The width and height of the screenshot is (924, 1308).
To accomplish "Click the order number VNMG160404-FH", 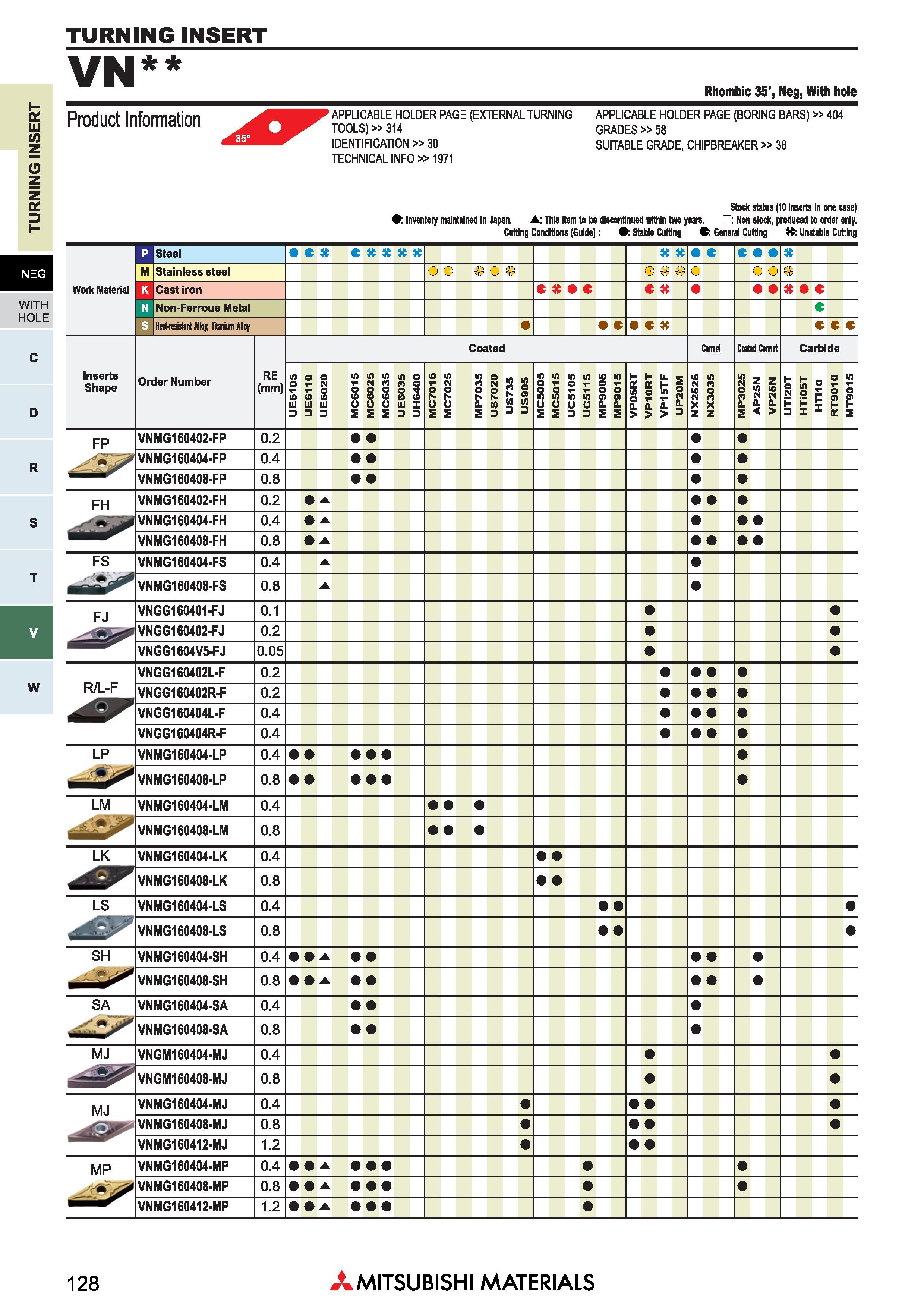I will pyautogui.click(x=182, y=521).
